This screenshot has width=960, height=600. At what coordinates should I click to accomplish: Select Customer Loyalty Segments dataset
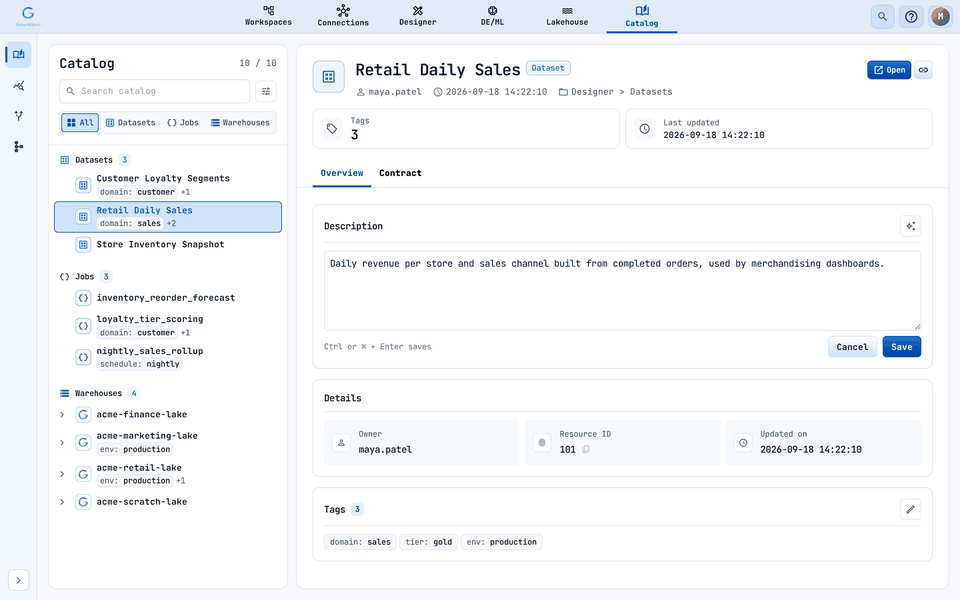click(x=168, y=185)
